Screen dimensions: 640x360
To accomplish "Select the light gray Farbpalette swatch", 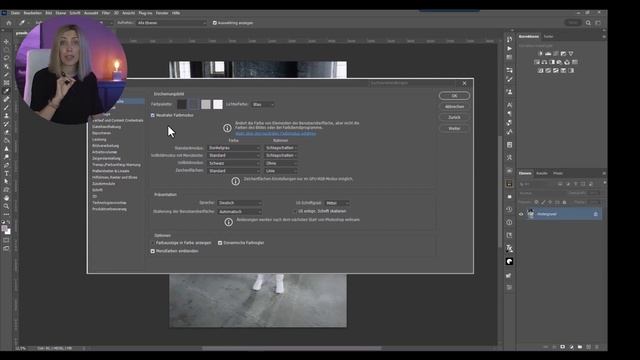I will (x=206, y=104).
